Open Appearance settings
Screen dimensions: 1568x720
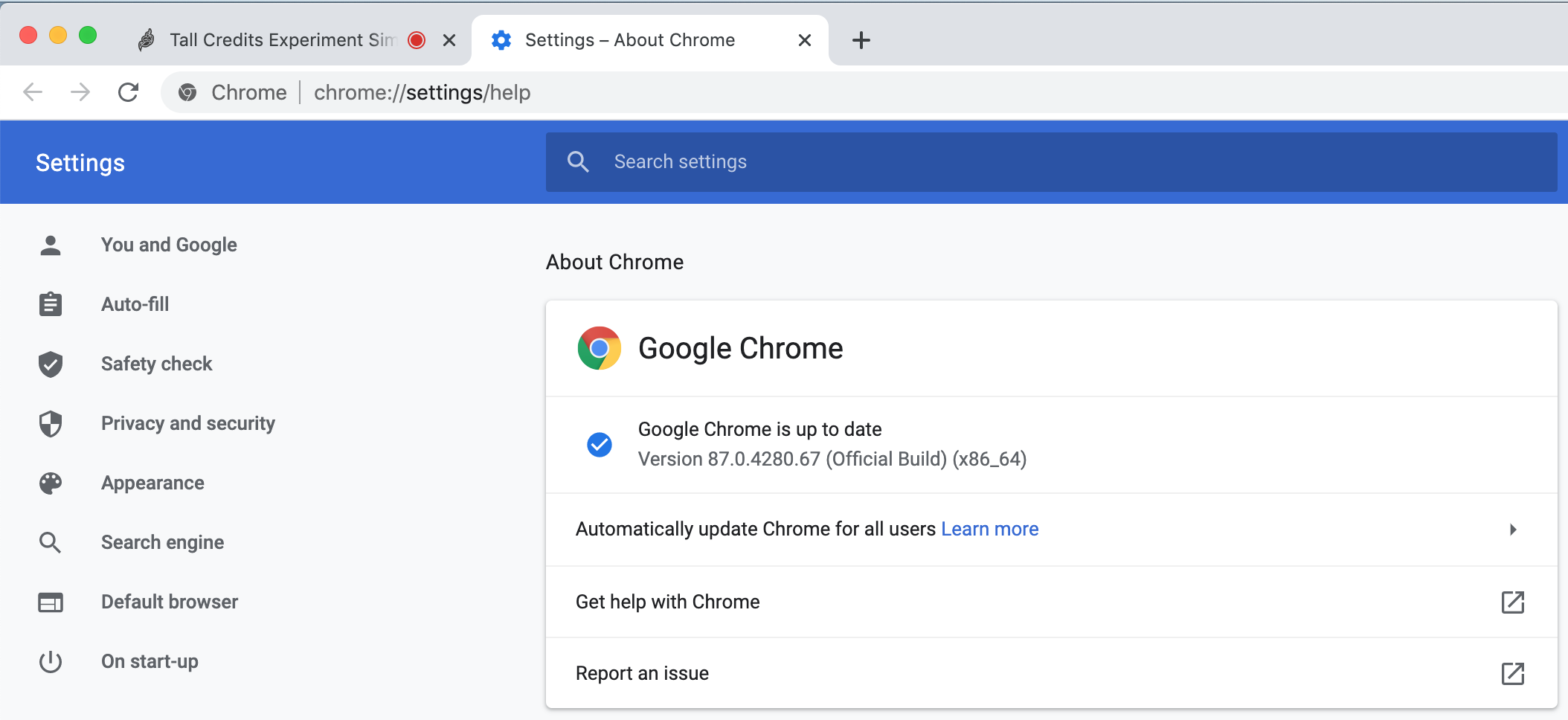(152, 483)
